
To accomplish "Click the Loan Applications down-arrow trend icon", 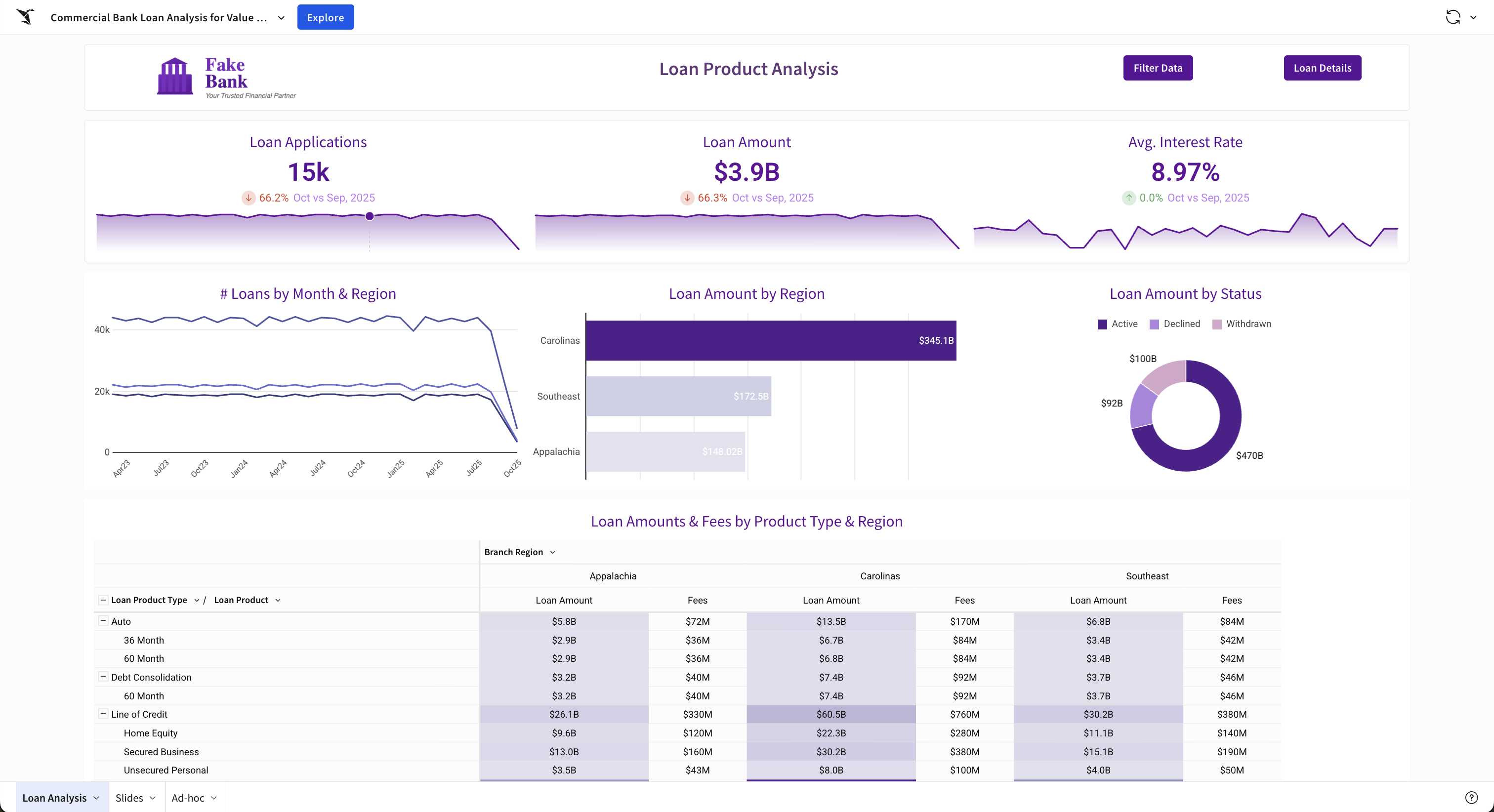I will [x=248, y=198].
